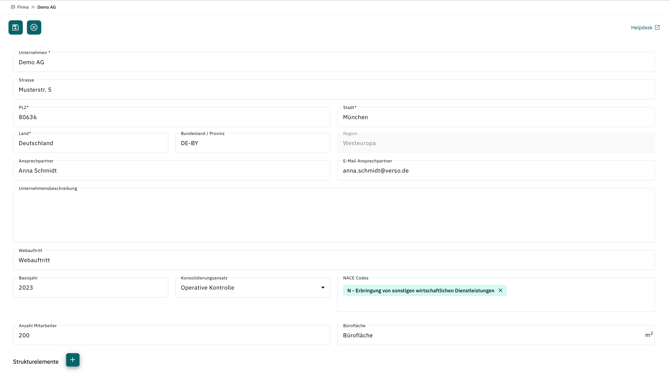Click the Helpdesk external-link icon
The width and height of the screenshot is (670, 373).
[x=657, y=28]
